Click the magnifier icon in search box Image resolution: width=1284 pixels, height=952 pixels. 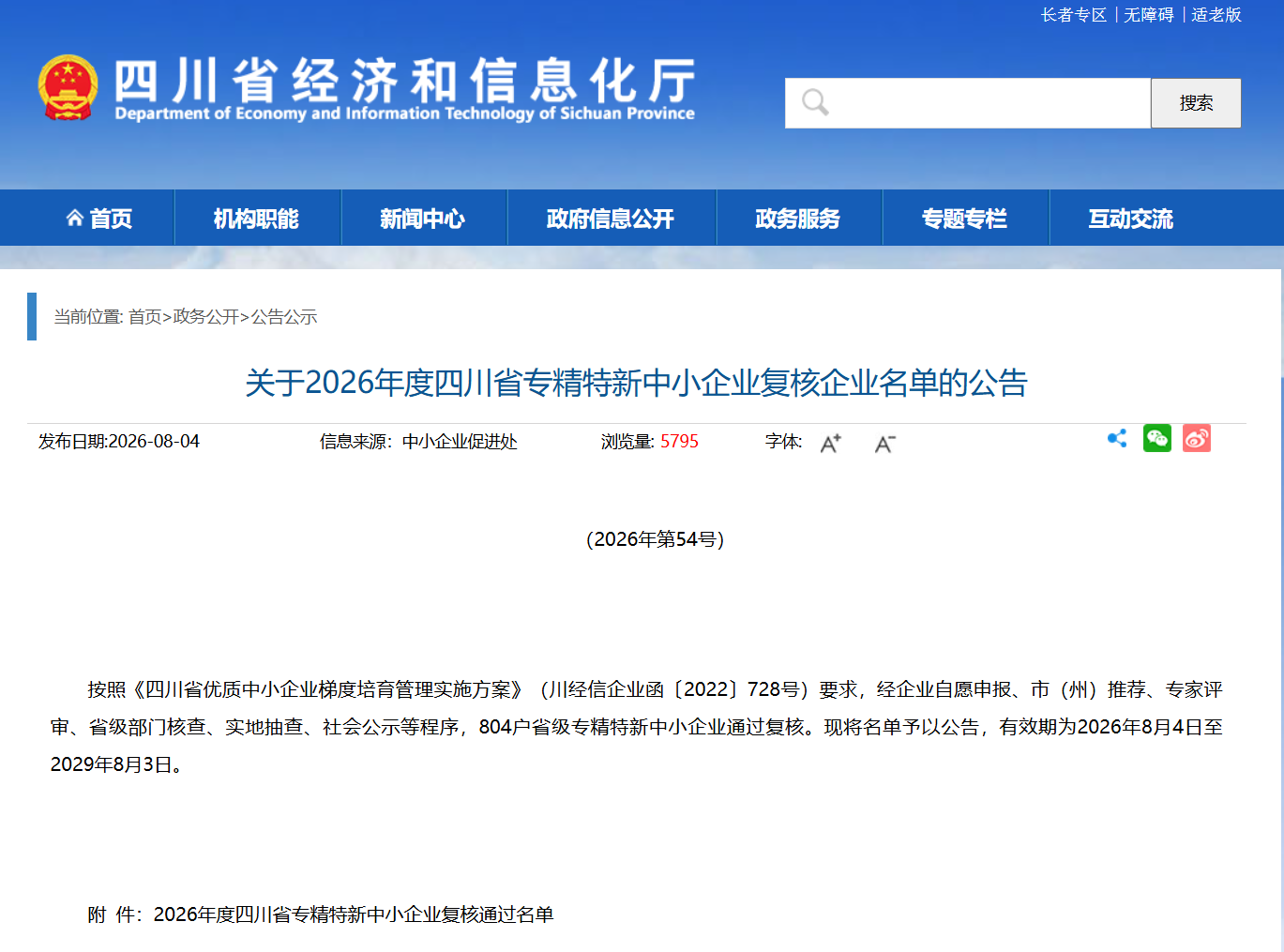815,102
